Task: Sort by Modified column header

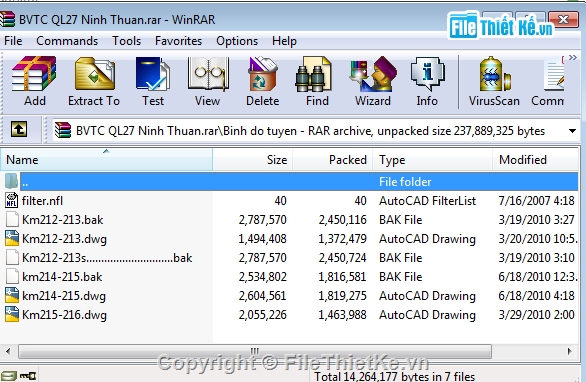Action: [535, 160]
